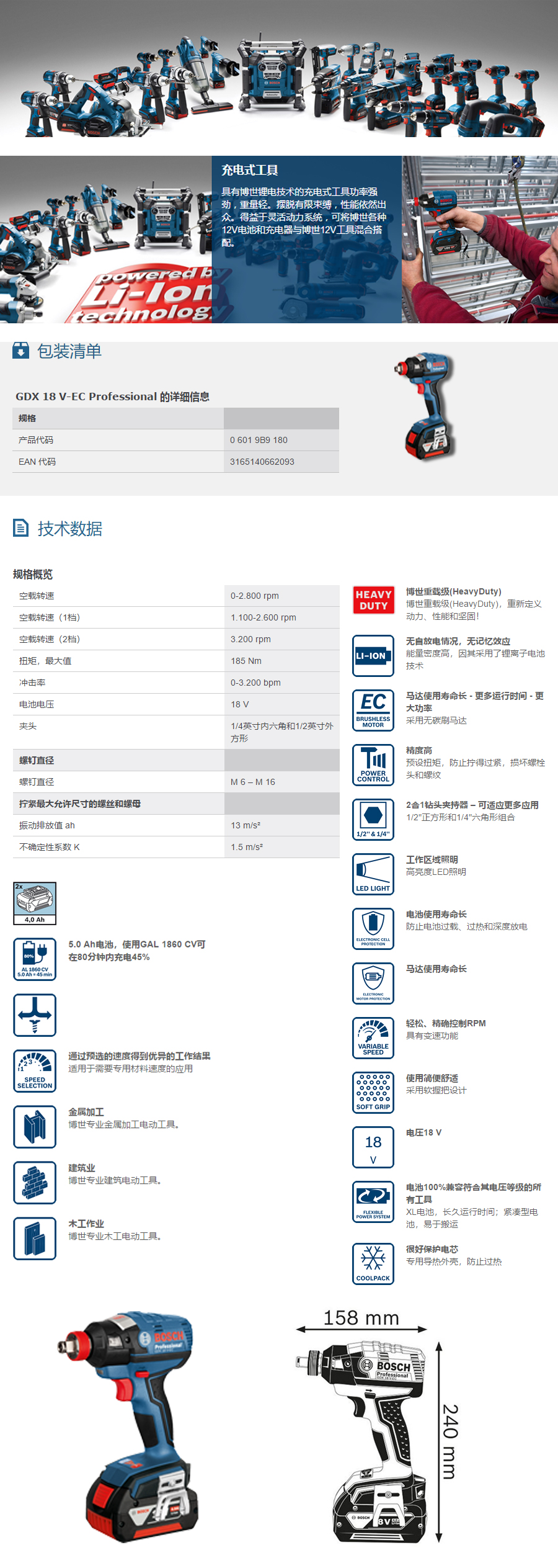The height and width of the screenshot is (1568, 558).
Task: Click the 扭矩，最大值 row label
Action: point(45,661)
